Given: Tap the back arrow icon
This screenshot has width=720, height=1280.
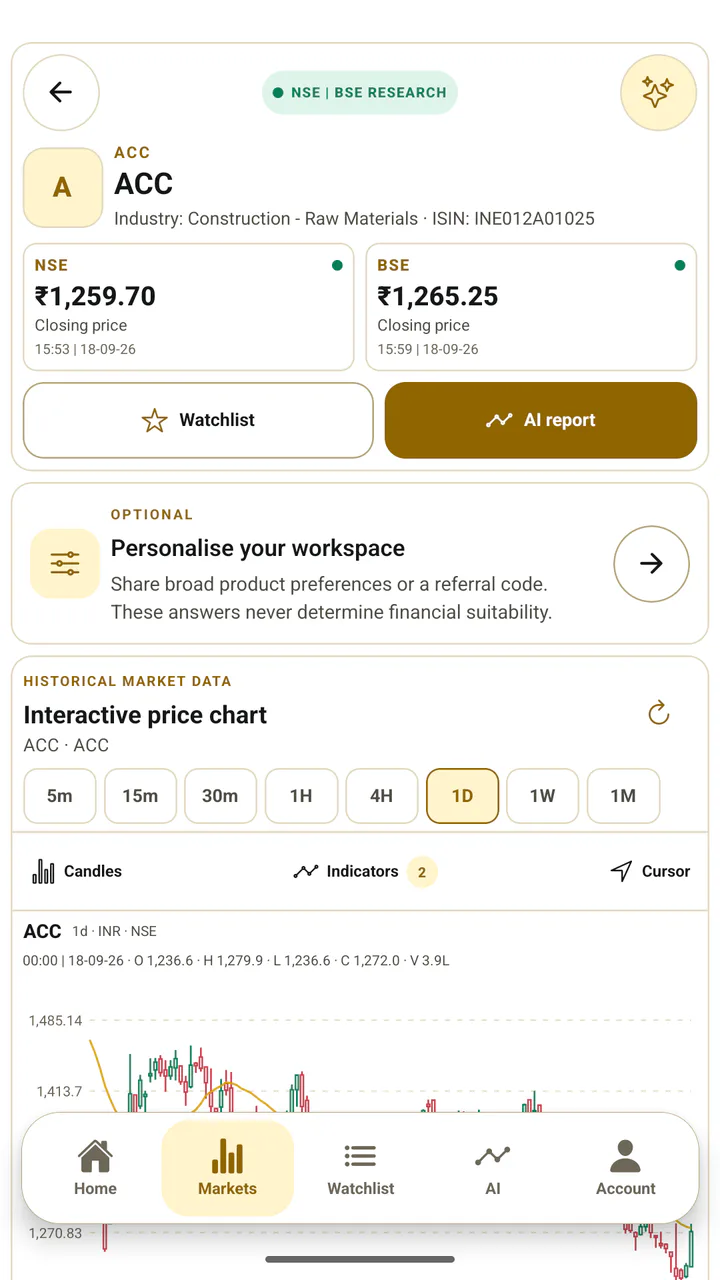Looking at the screenshot, I should pyautogui.click(x=61, y=93).
